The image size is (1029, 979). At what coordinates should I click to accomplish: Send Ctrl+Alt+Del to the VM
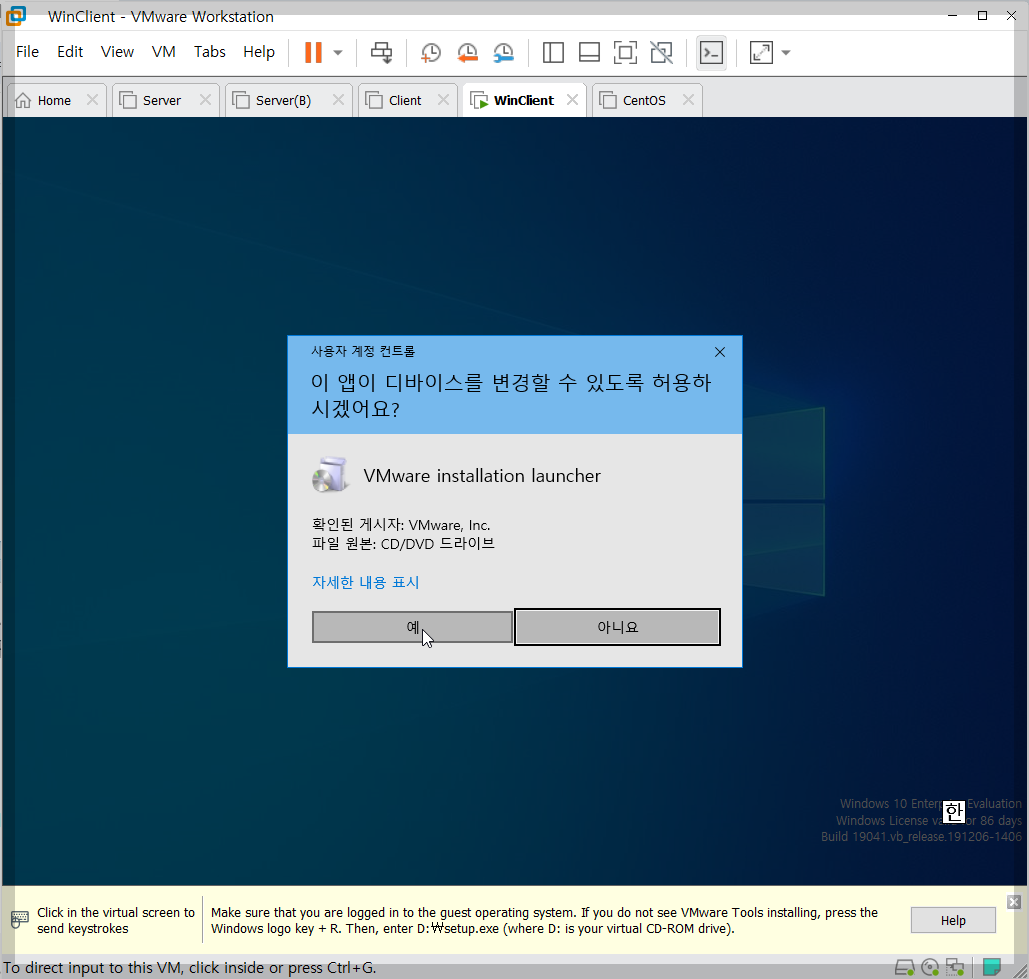[x=381, y=52]
